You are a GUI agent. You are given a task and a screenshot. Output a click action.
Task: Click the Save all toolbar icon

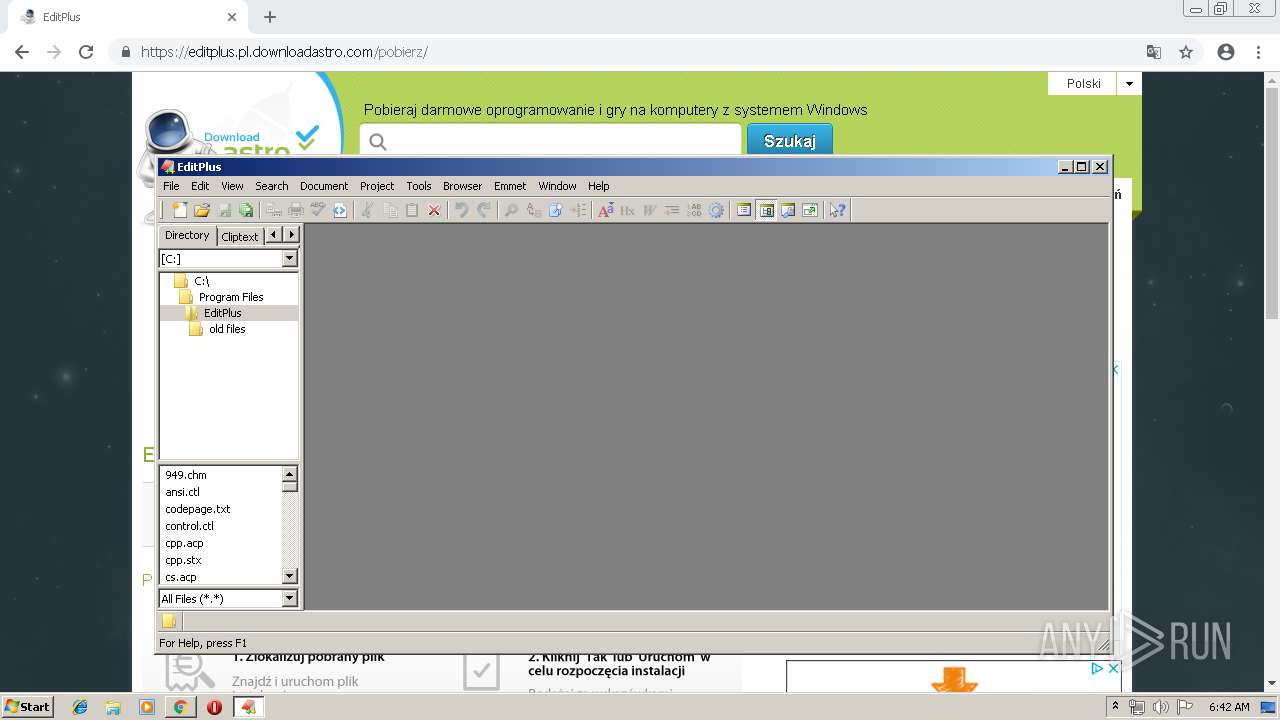point(246,210)
